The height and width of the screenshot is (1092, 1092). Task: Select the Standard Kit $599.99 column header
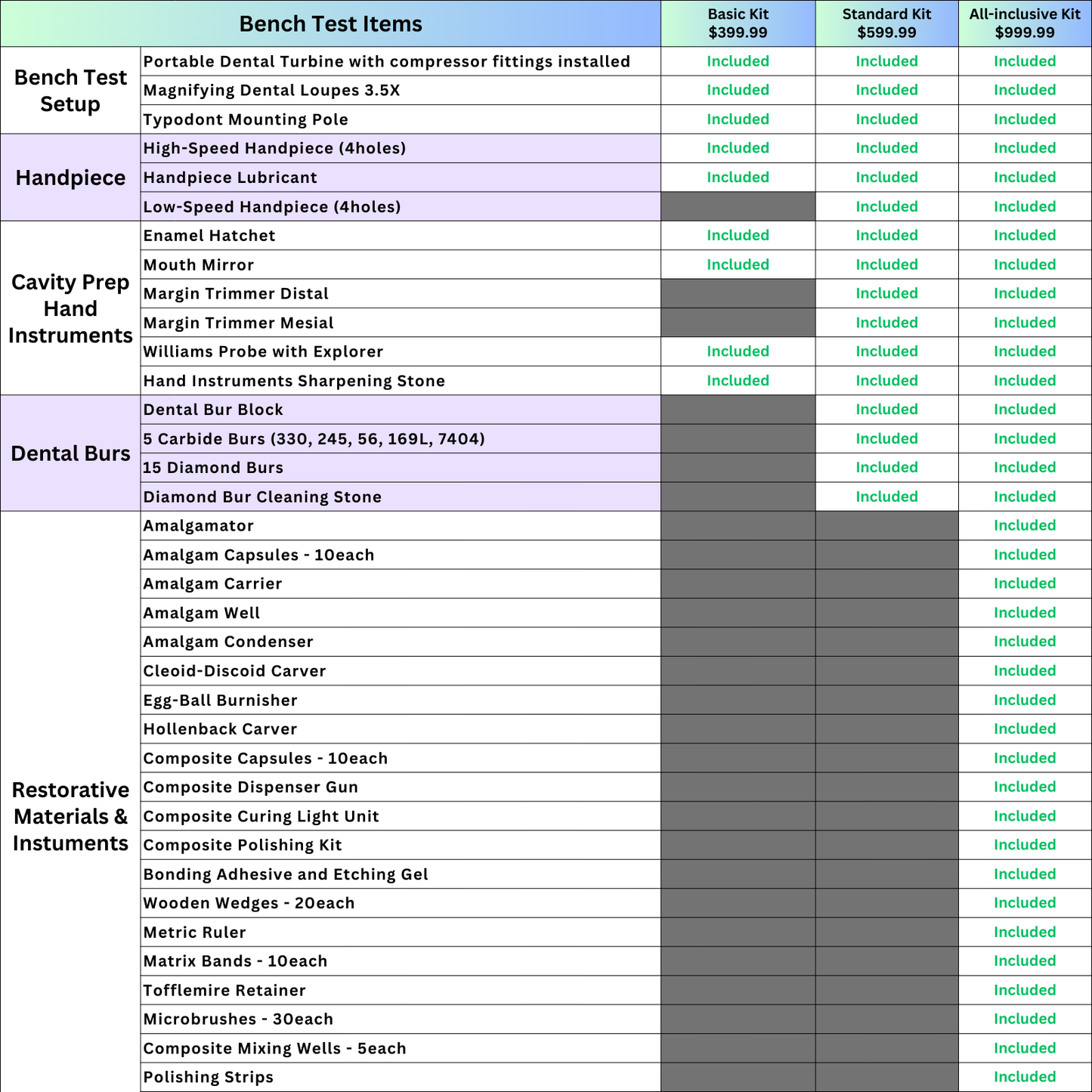click(x=886, y=23)
